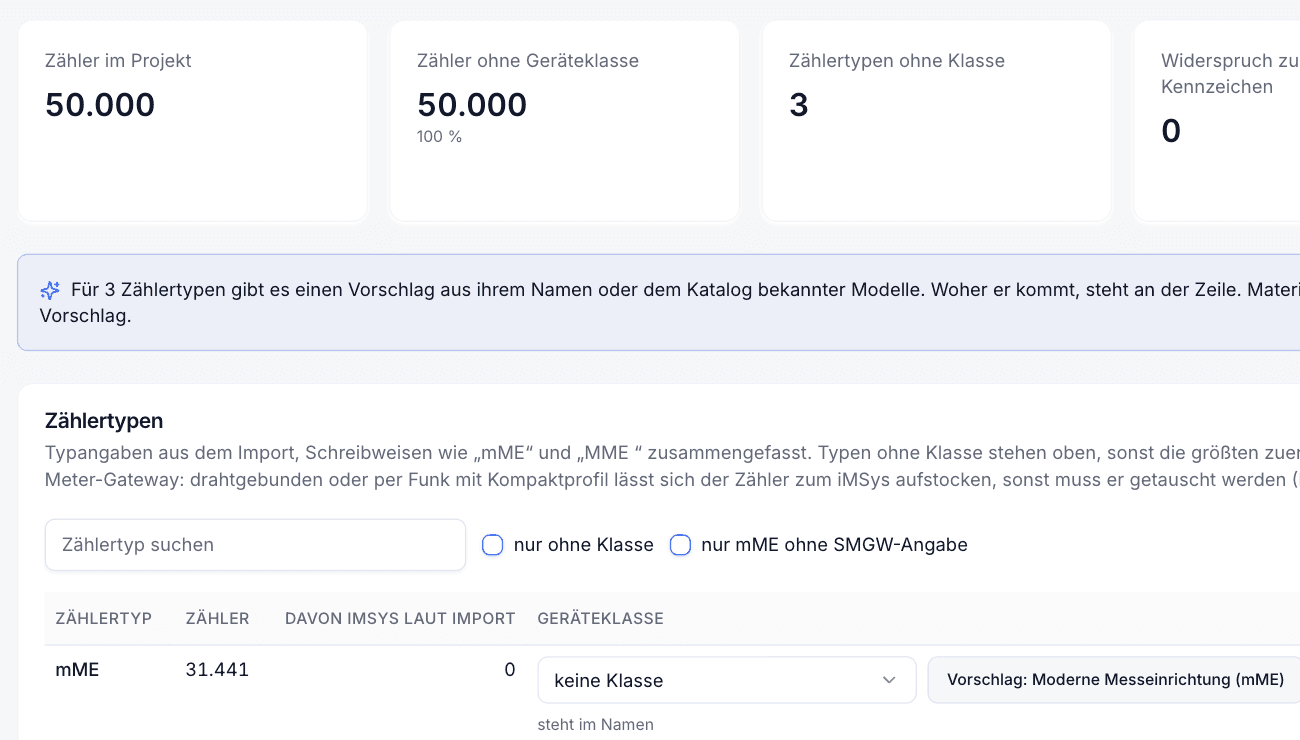Click the iMSys import value '0' for mME
The width and height of the screenshot is (1300, 740).
pyautogui.click(x=510, y=670)
